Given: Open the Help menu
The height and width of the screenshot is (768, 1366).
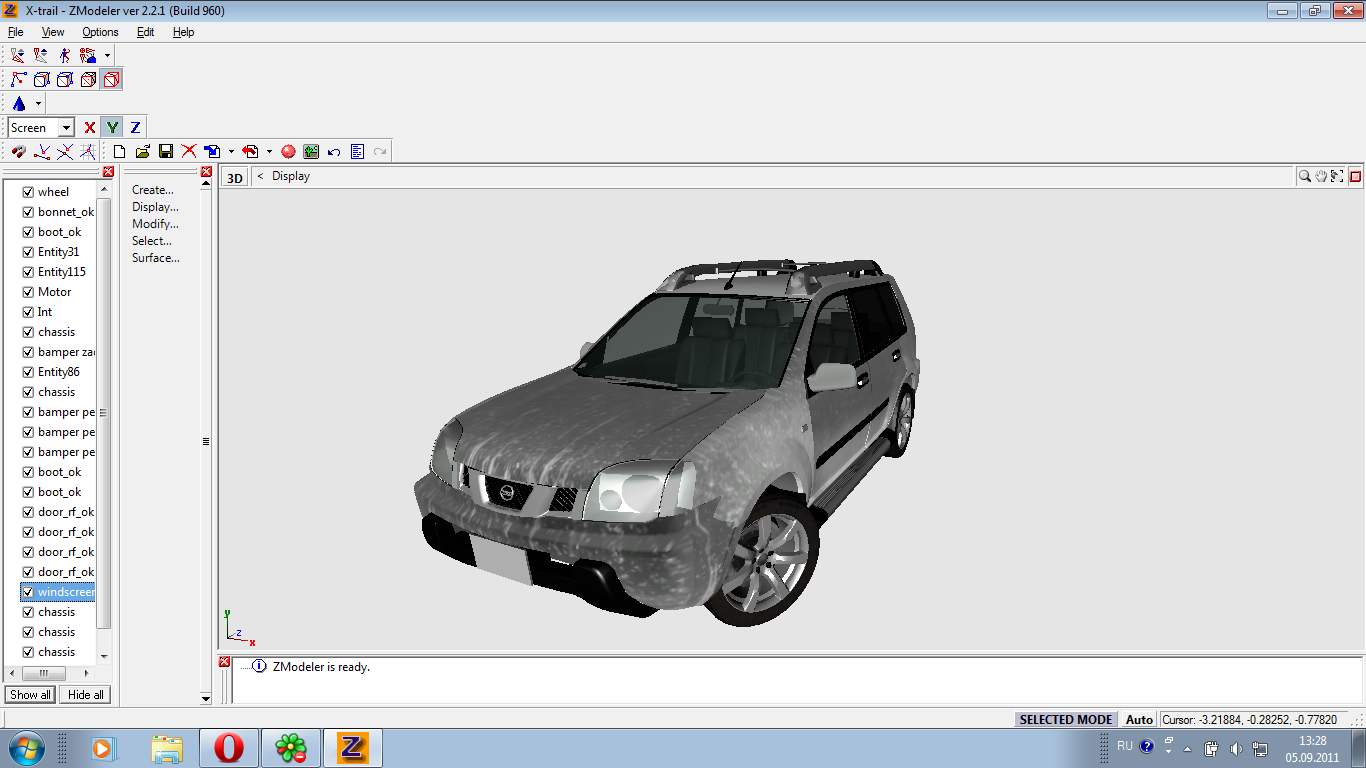Looking at the screenshot, I should click(x=183, y=32).
